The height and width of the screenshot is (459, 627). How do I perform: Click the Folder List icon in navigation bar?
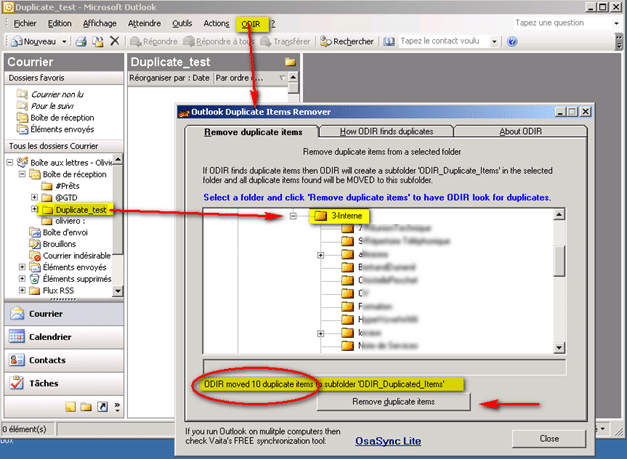click(86, 407)
